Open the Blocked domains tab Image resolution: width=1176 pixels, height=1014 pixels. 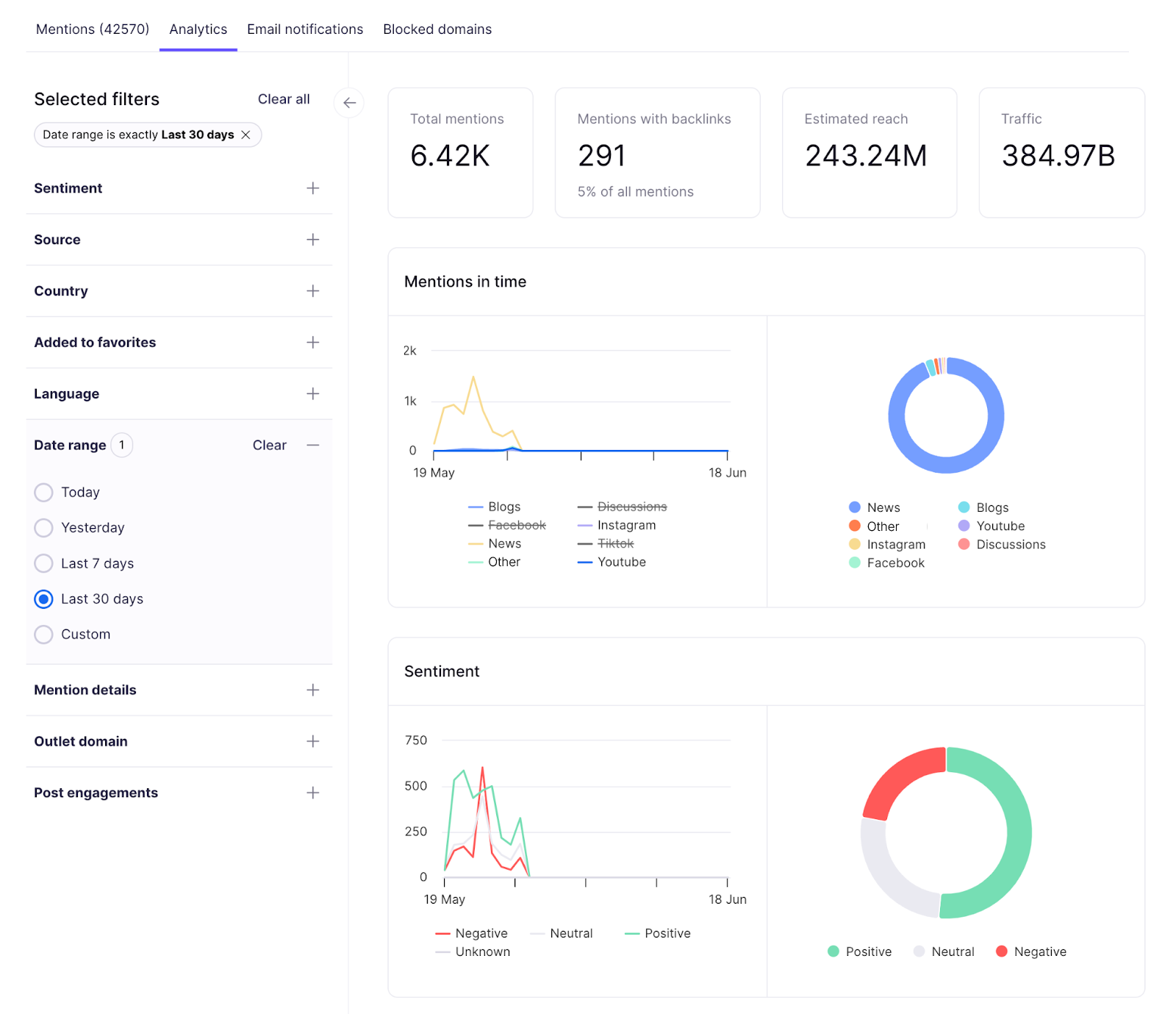(437, 29)
